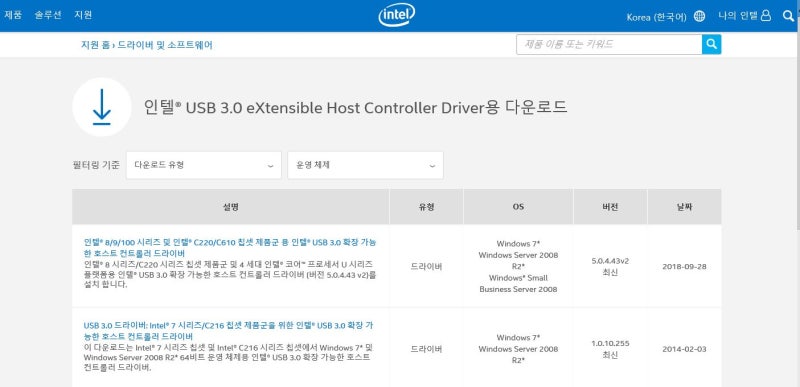Click the 버전 column header
The width and height of the screenshot is (800, 387).
point(610,207)
